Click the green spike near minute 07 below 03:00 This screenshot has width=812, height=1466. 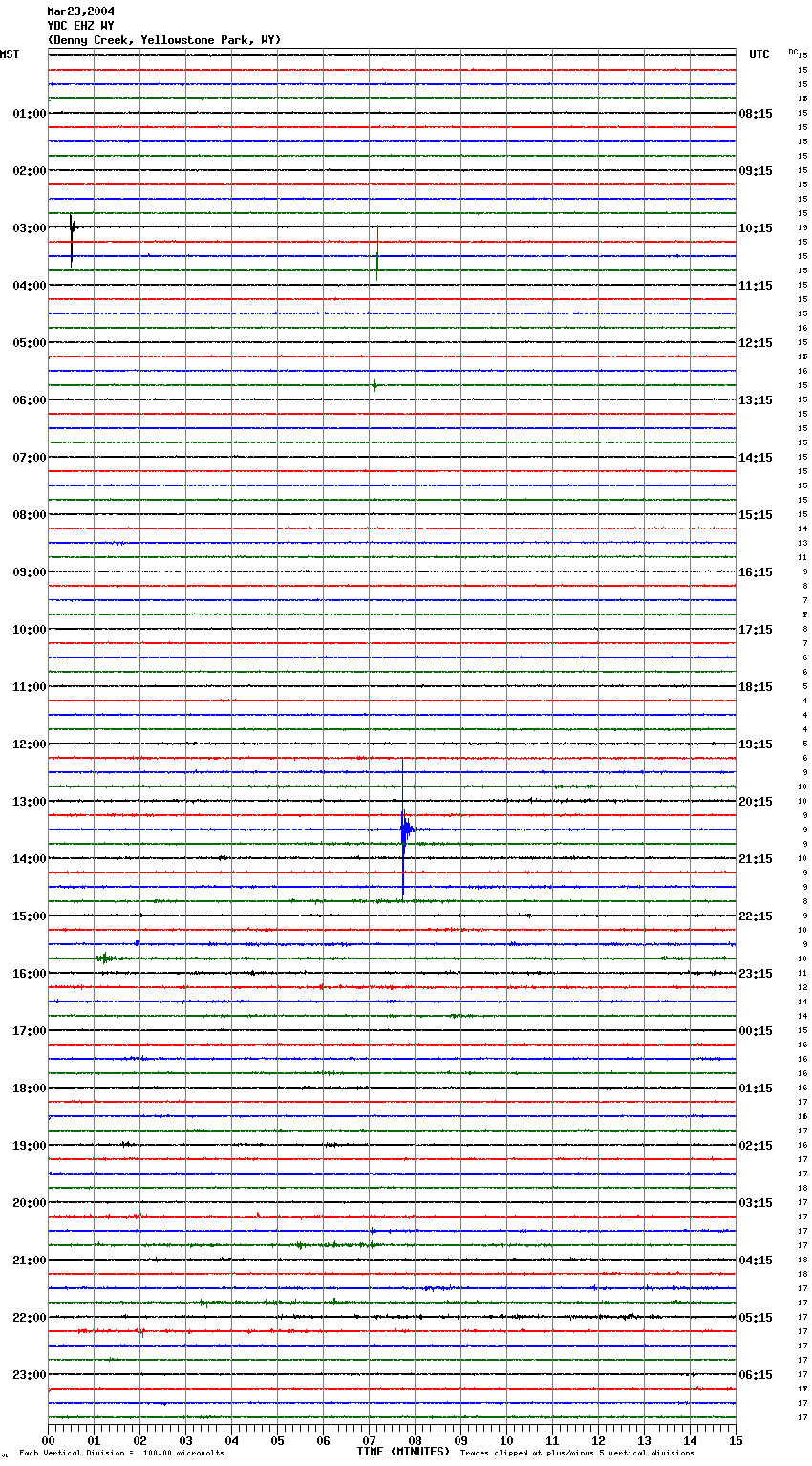(376, 254)
